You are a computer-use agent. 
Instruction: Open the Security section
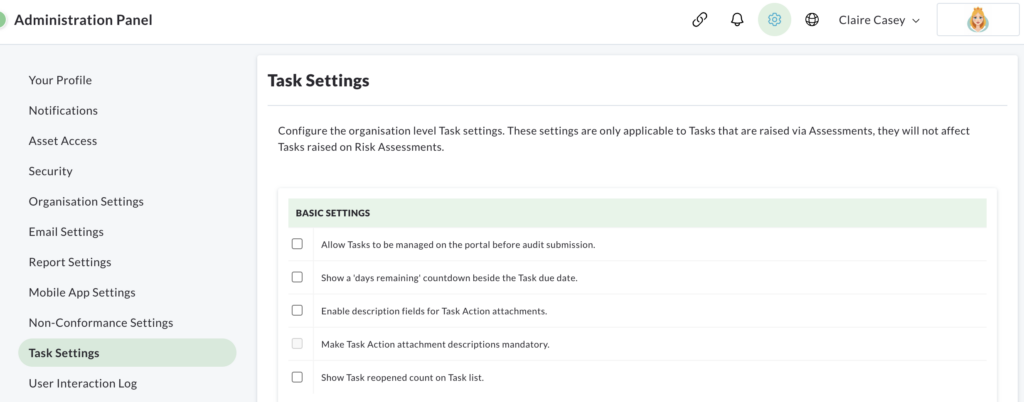[x=50, y=171]
